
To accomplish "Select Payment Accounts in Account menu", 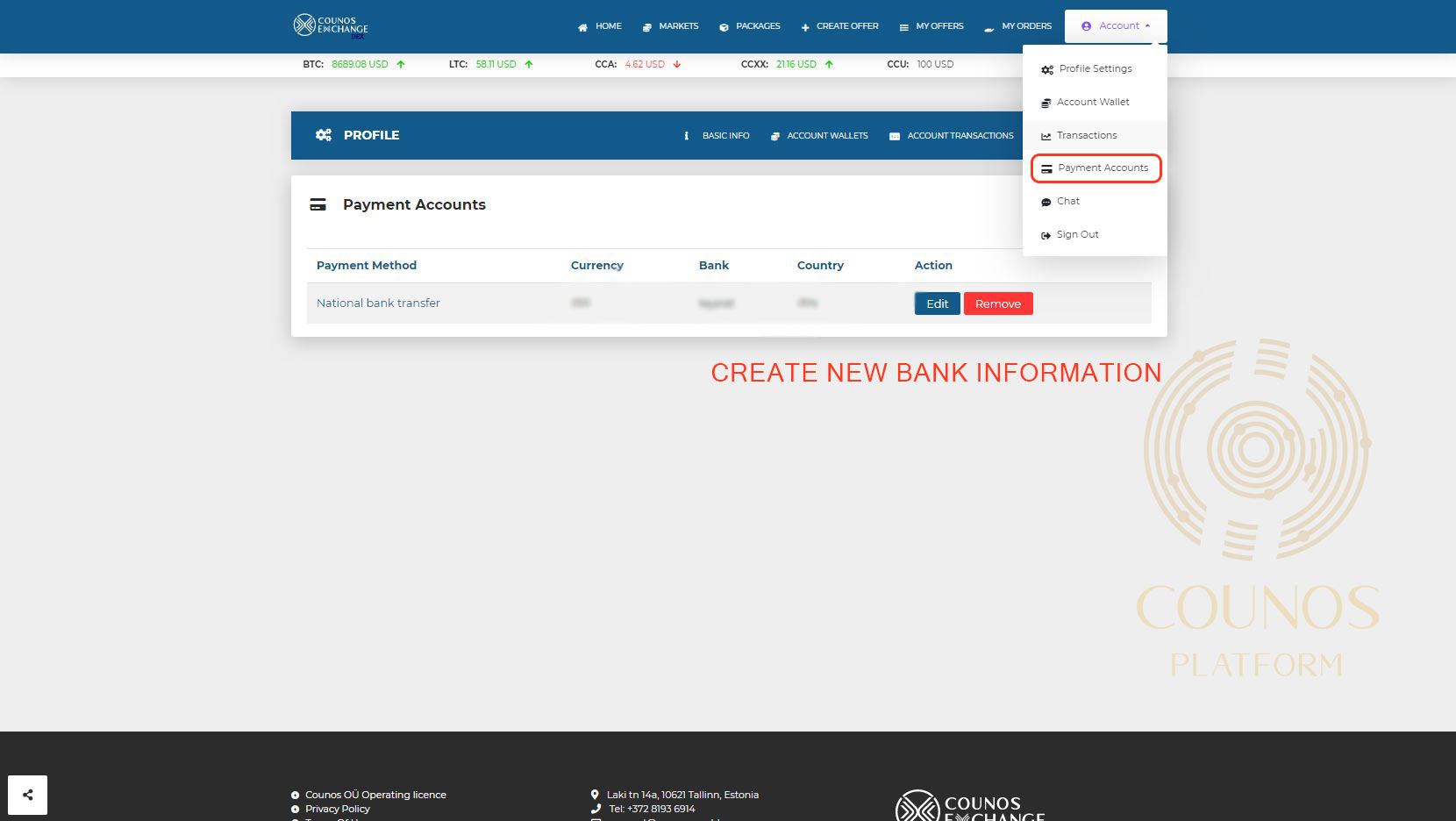I will tap(1096, 168).
